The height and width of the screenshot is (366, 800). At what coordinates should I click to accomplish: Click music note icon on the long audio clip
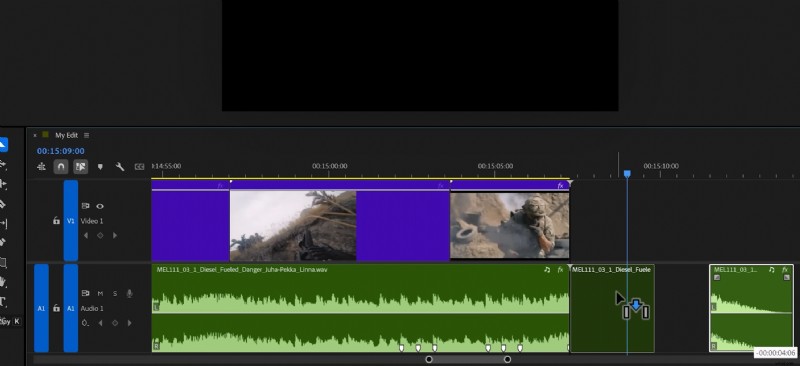pyautogui.click(x=547, y=270)
